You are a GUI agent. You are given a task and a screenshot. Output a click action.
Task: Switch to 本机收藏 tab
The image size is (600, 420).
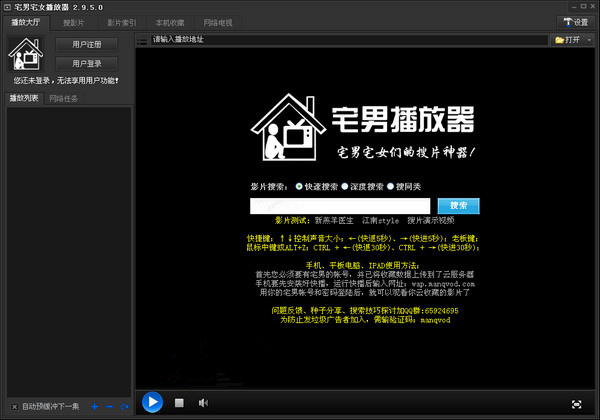coord(170,23)
